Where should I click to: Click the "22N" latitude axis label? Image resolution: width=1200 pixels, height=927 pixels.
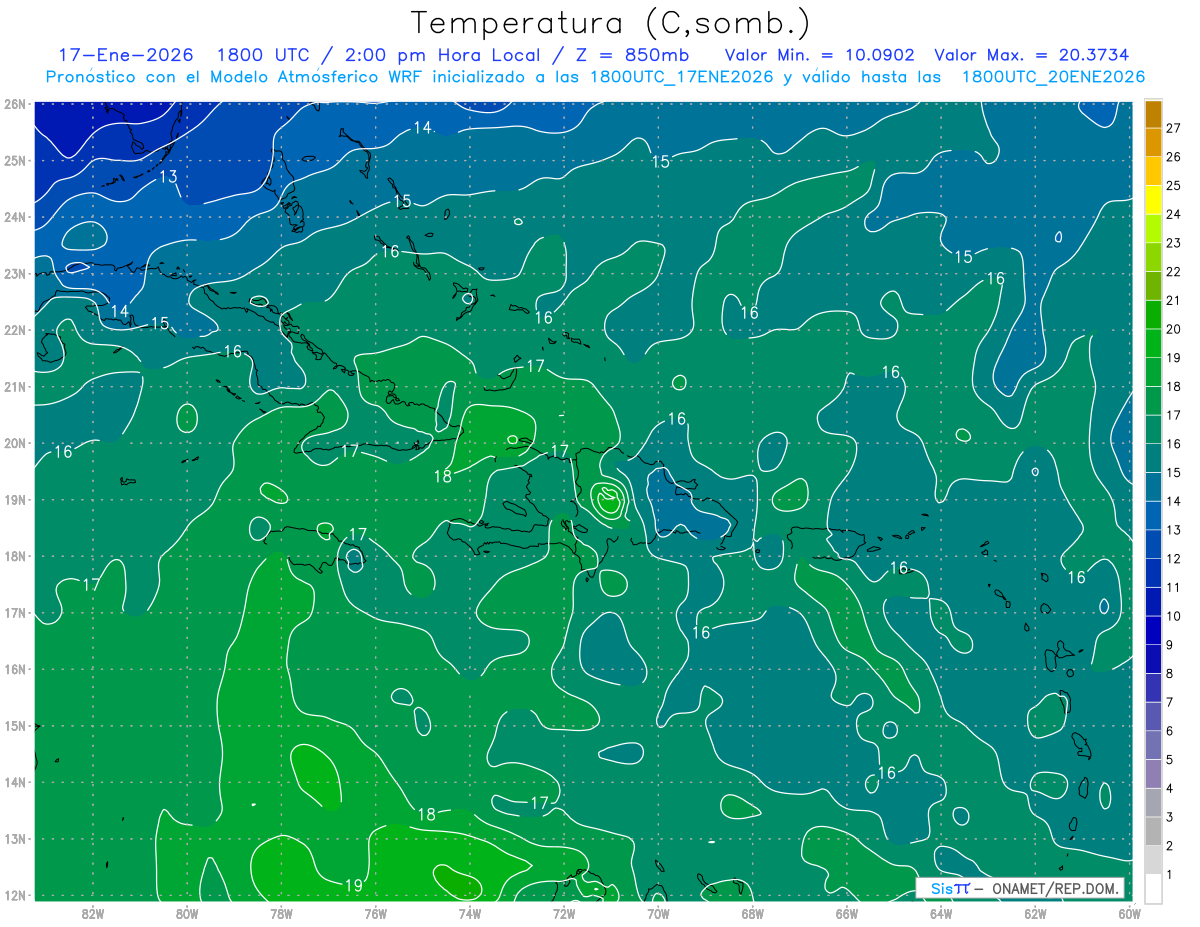[14, 330]
